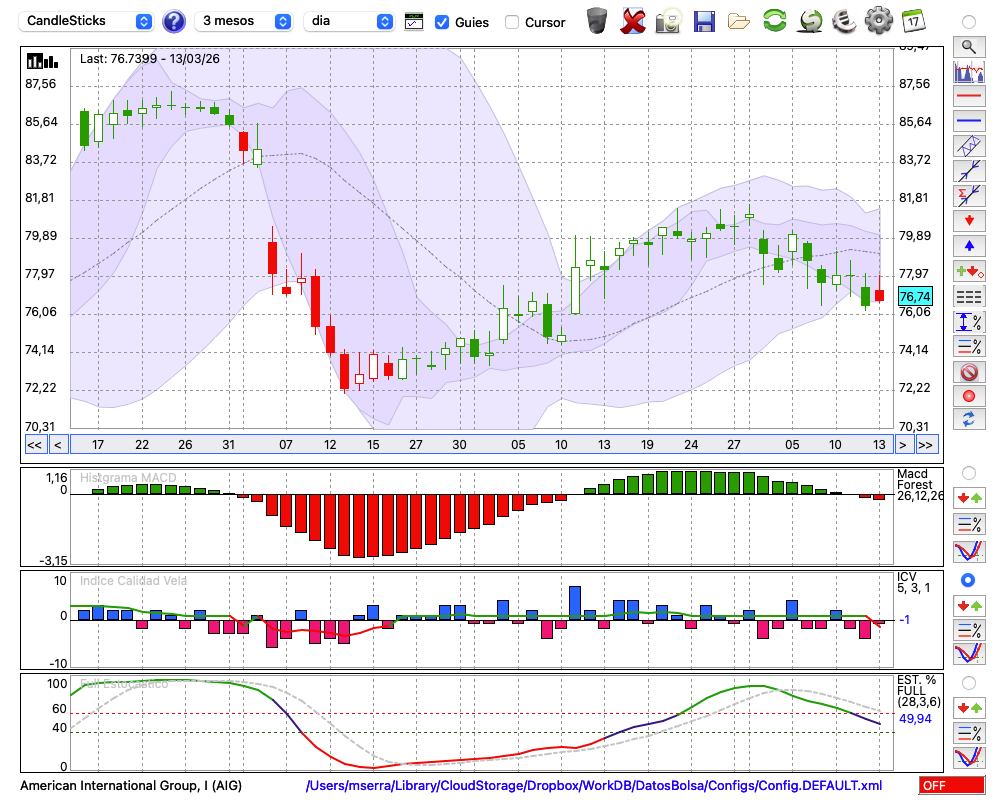The width and height of the screenshot is (1000, 800).
Task: Select the radio button beside MACD panel
Action: click(x=968, y=472)
